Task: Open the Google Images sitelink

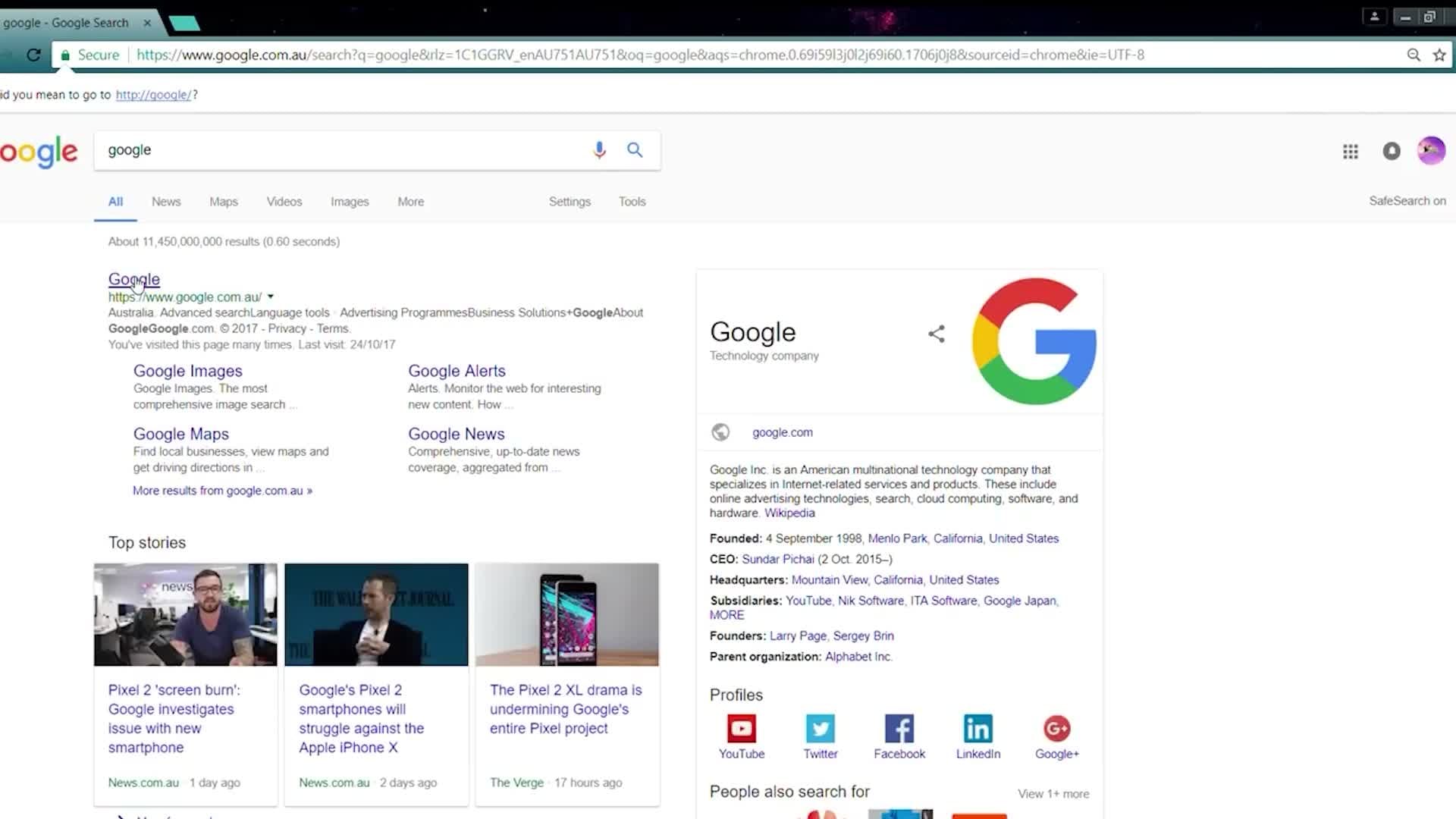Action: pyautogui.click(x=188, y=371)
